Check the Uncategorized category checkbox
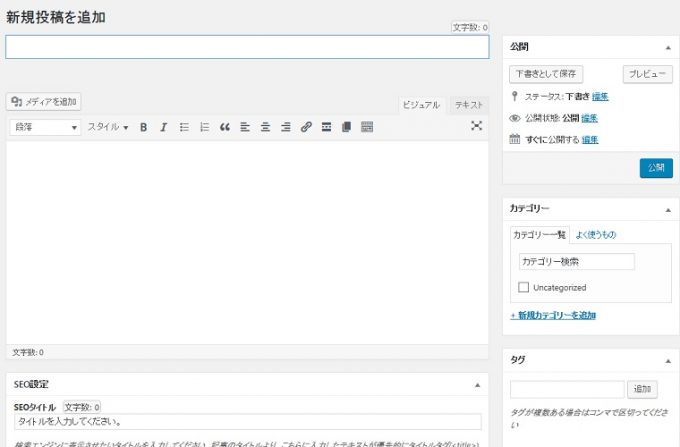Screen dimensions: 680x447 tap(523, 287)
